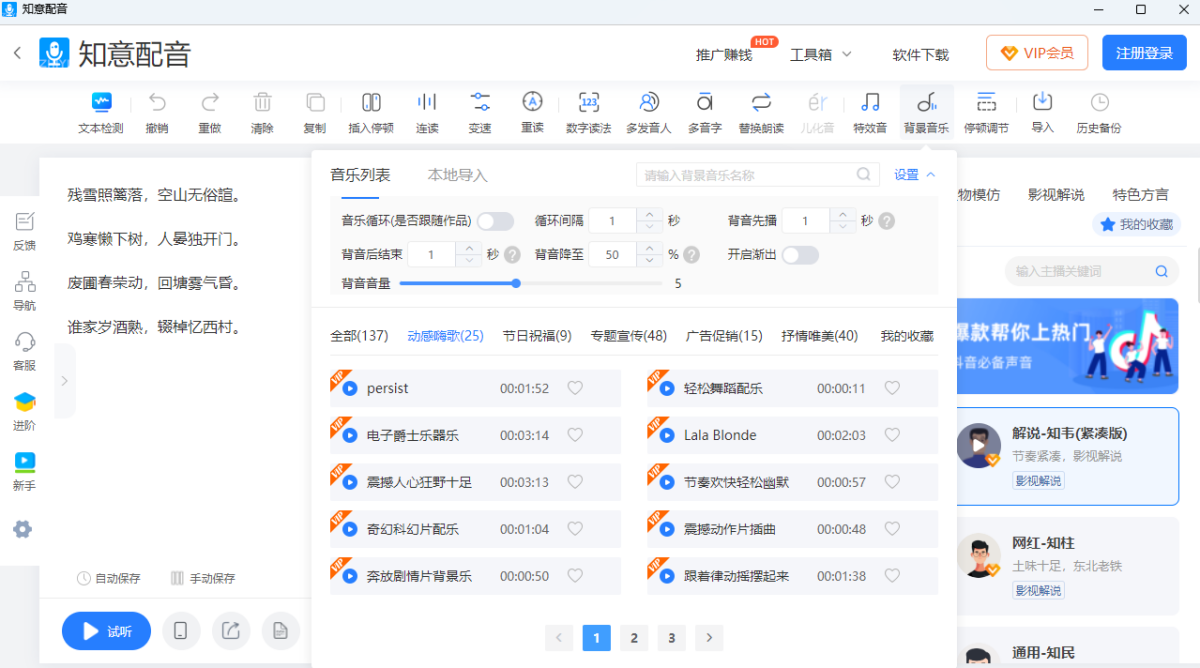Go to page 2 of music list
1200x668 pixels.
(634, 638)
